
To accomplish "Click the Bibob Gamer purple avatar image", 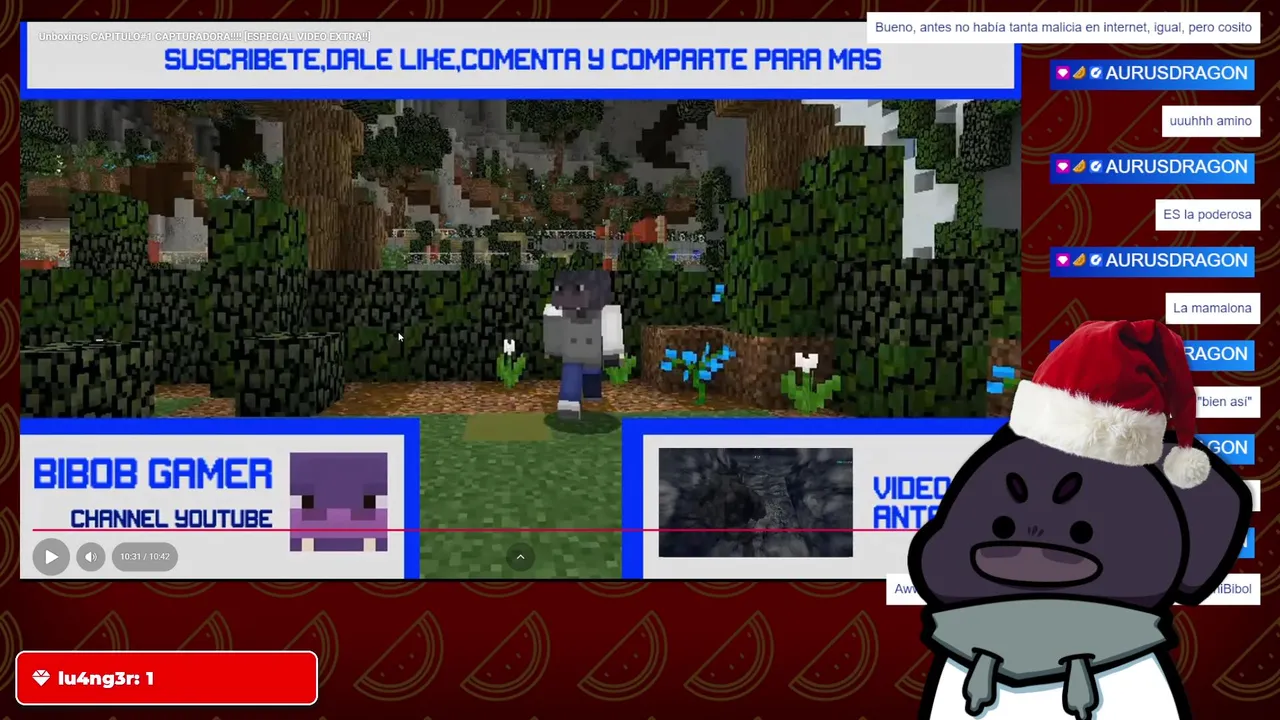I will point(338,501).
